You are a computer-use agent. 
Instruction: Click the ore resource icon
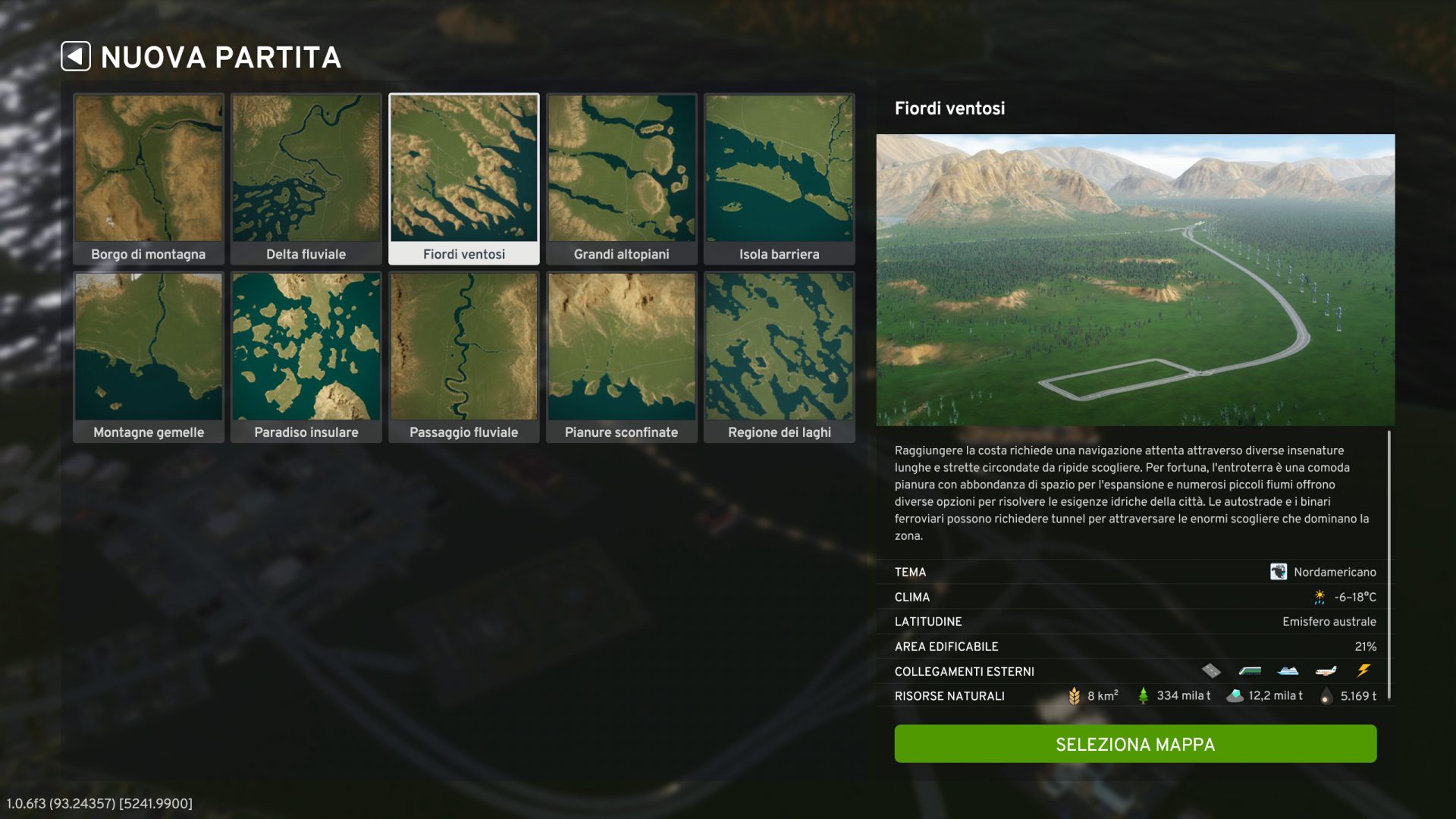(x=1235, y=695)
